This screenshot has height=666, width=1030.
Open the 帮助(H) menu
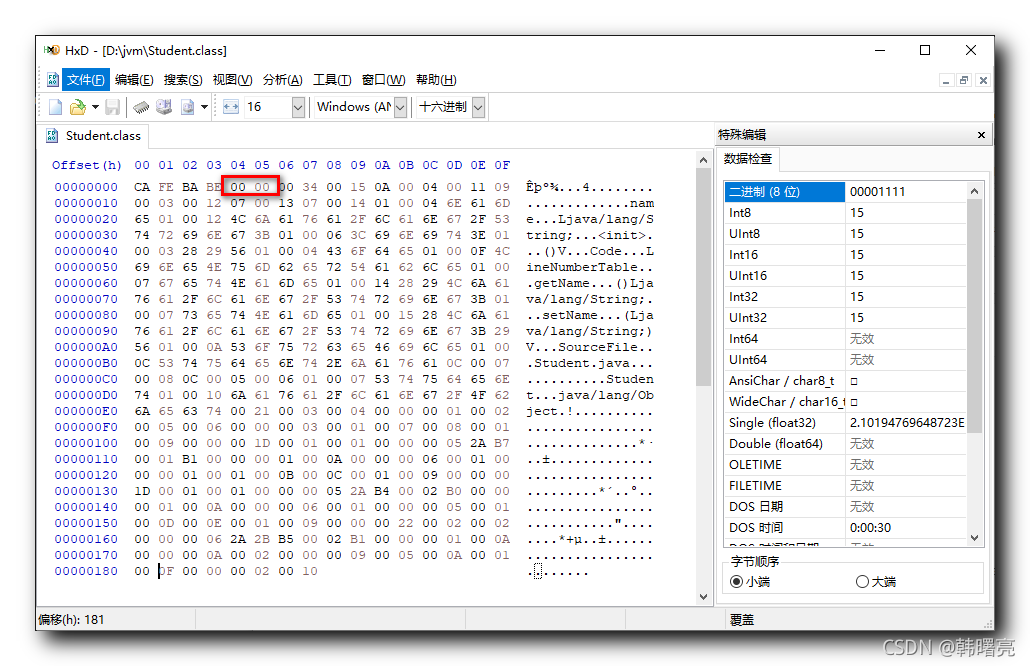click(436, 80)
